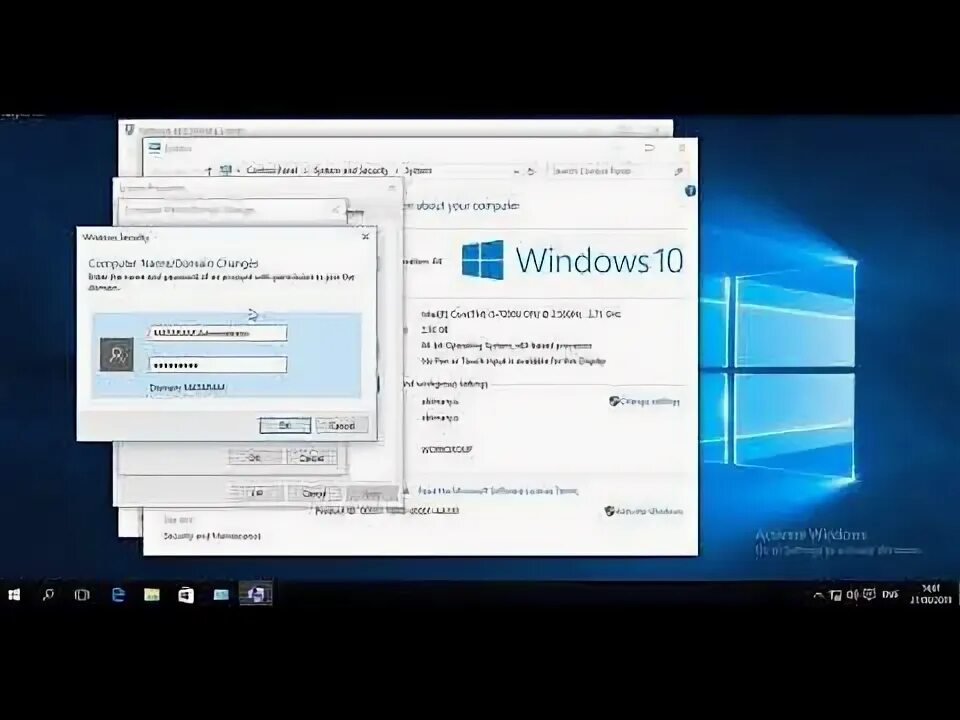960x720 pixels.
Task: Open taskbar search
Action: coord(48,594)
